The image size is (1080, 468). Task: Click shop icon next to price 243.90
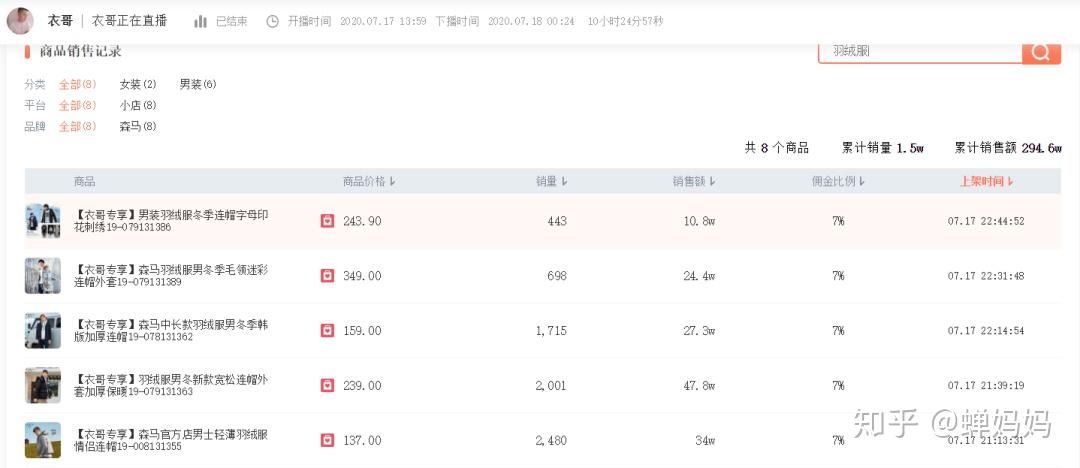[x=327, y=221]
